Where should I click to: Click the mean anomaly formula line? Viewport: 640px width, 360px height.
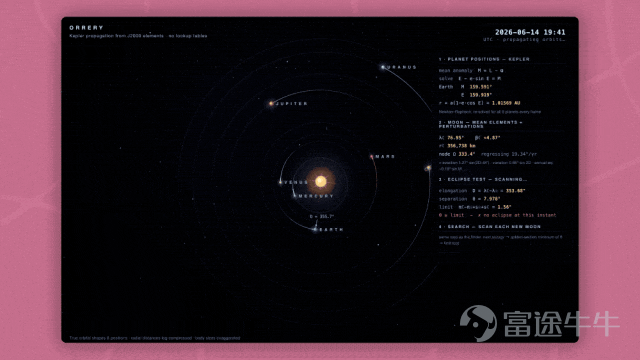coord(471,70)
